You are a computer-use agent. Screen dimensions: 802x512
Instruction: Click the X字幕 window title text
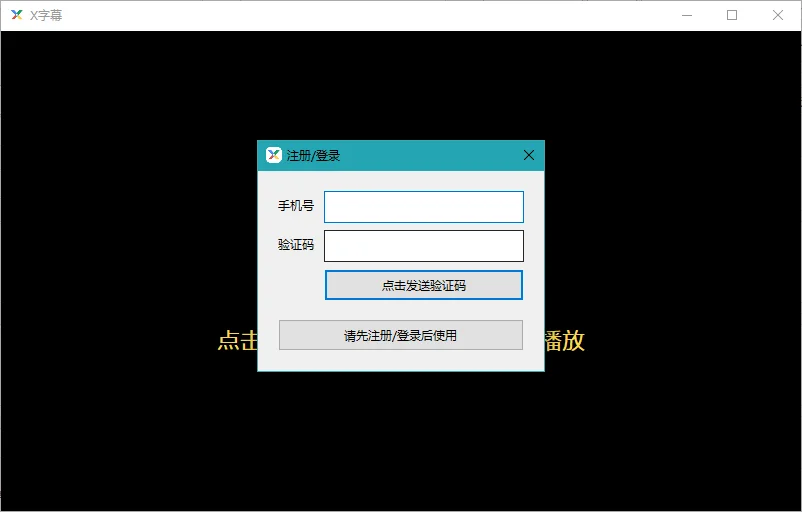(46, 15)
